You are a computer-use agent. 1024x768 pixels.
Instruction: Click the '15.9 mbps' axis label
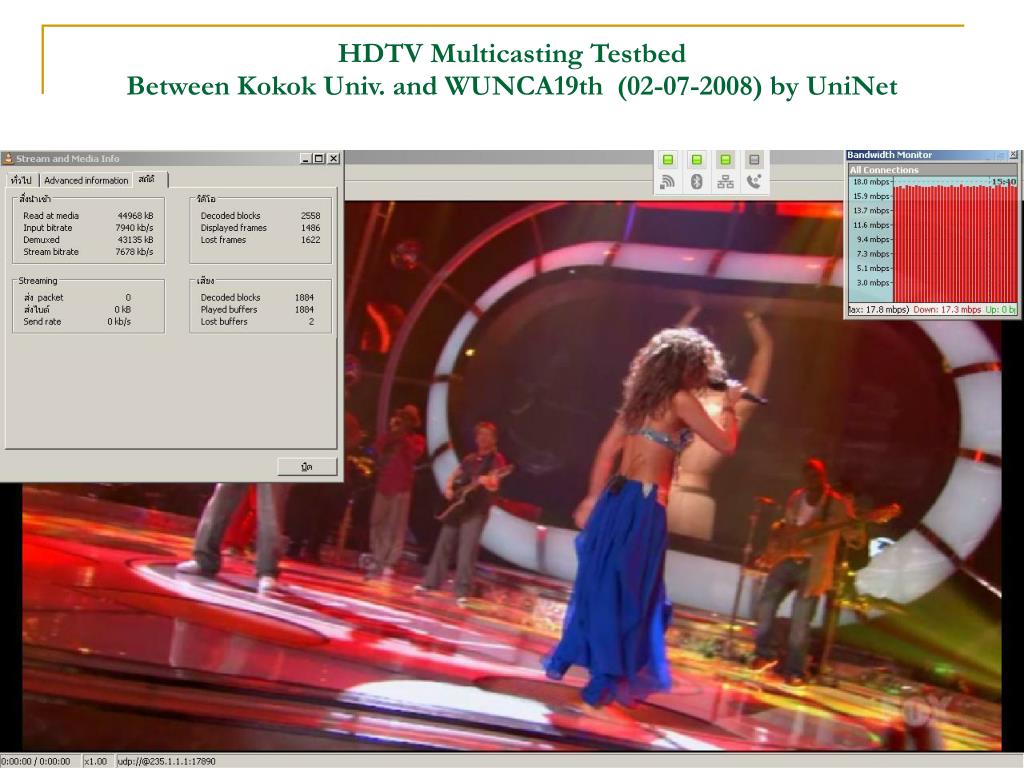[871, 196]
